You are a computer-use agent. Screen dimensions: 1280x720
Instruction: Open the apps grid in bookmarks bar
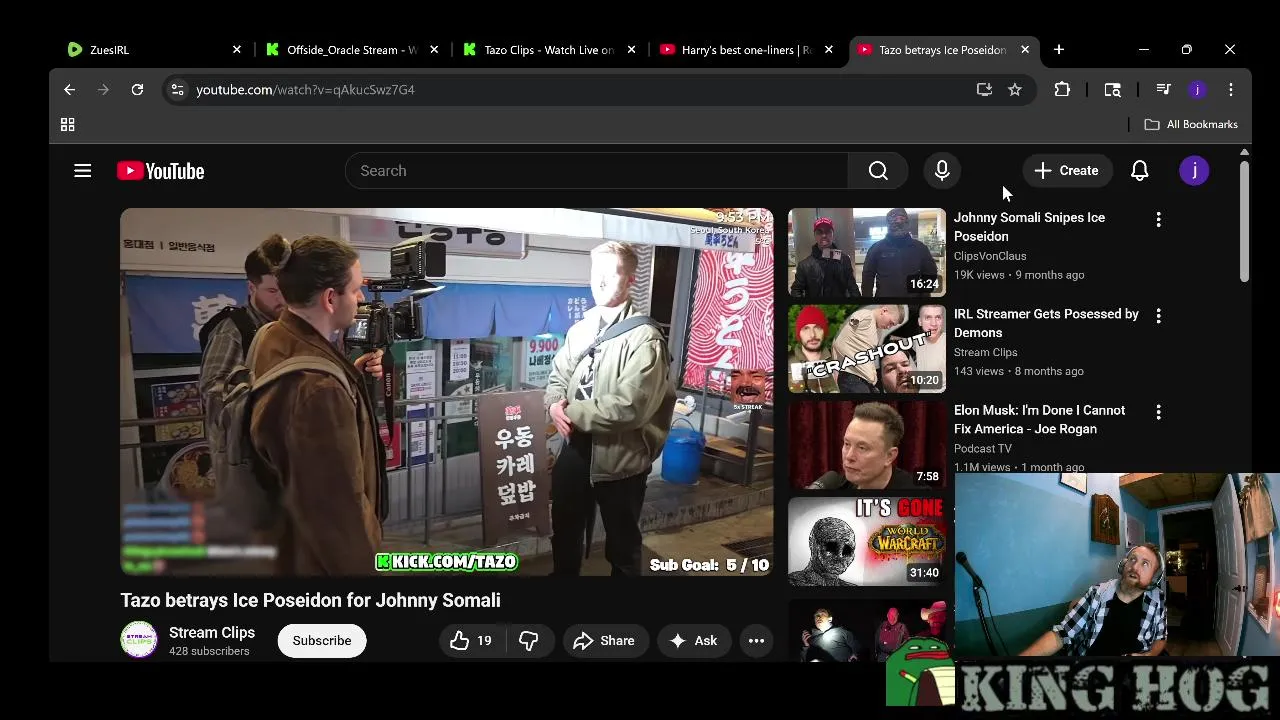[68, 125]
